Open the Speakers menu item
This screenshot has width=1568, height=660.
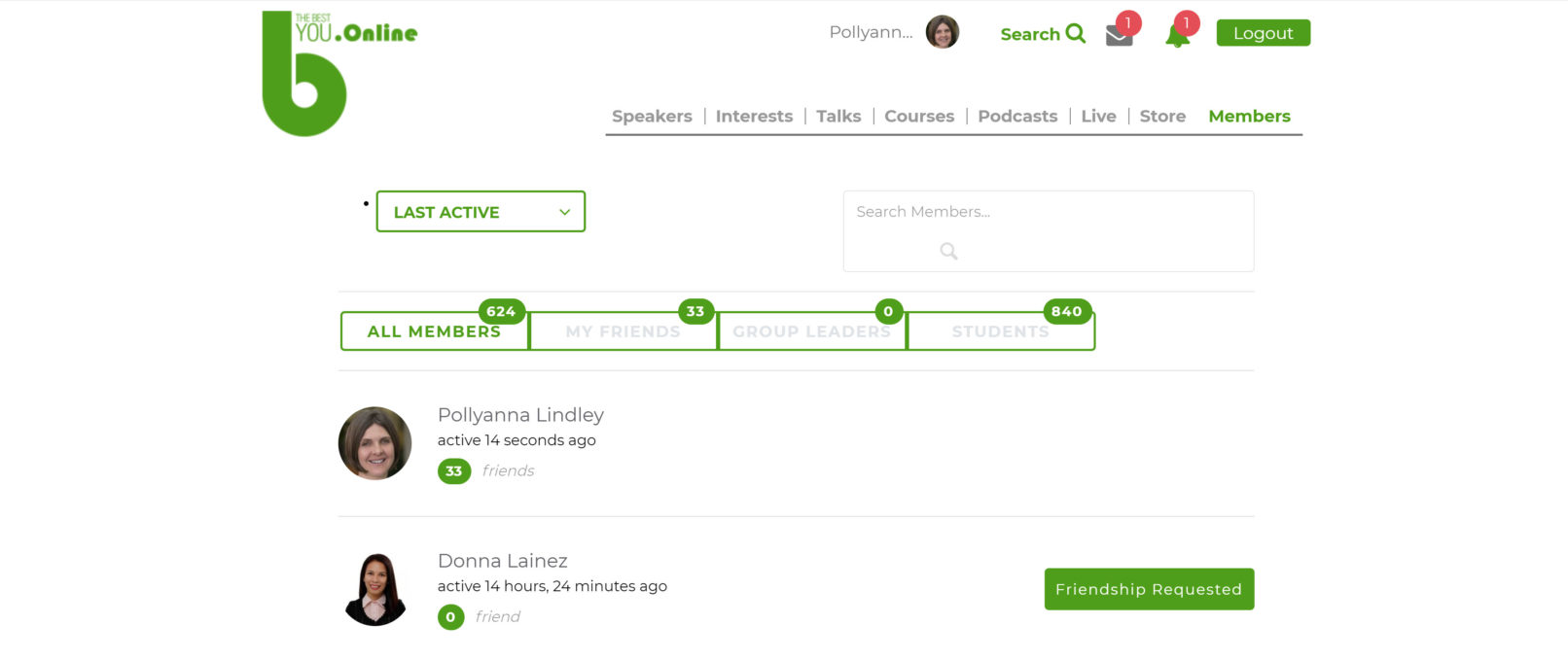[x=652, y=117]
